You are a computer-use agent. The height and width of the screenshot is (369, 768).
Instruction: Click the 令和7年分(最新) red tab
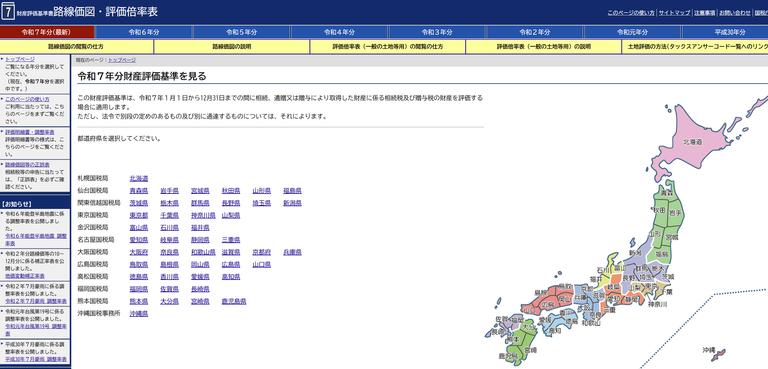[x=47, y=32]
